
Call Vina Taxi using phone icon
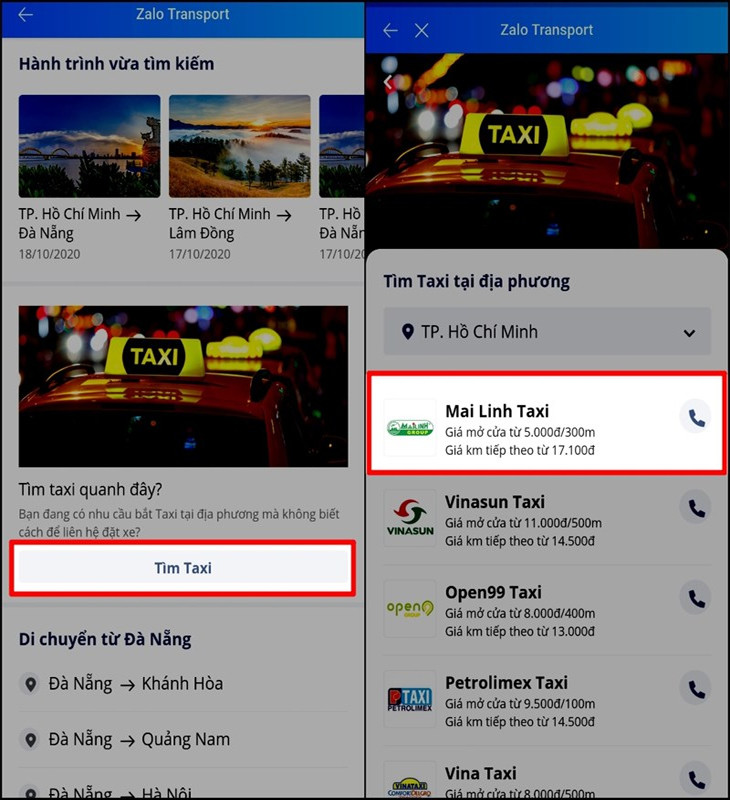click(x=696, y=779)
